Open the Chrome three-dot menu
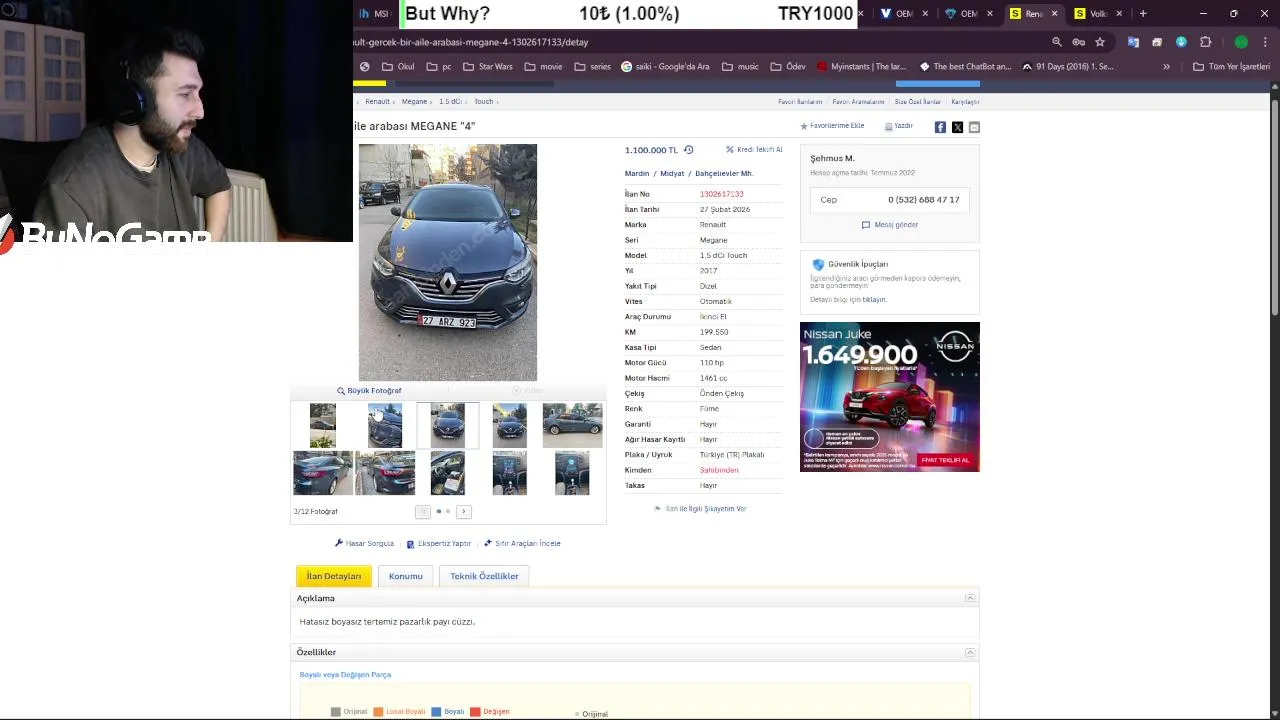The width and height of the screenshot is (1280, 720). point(1265,42)
